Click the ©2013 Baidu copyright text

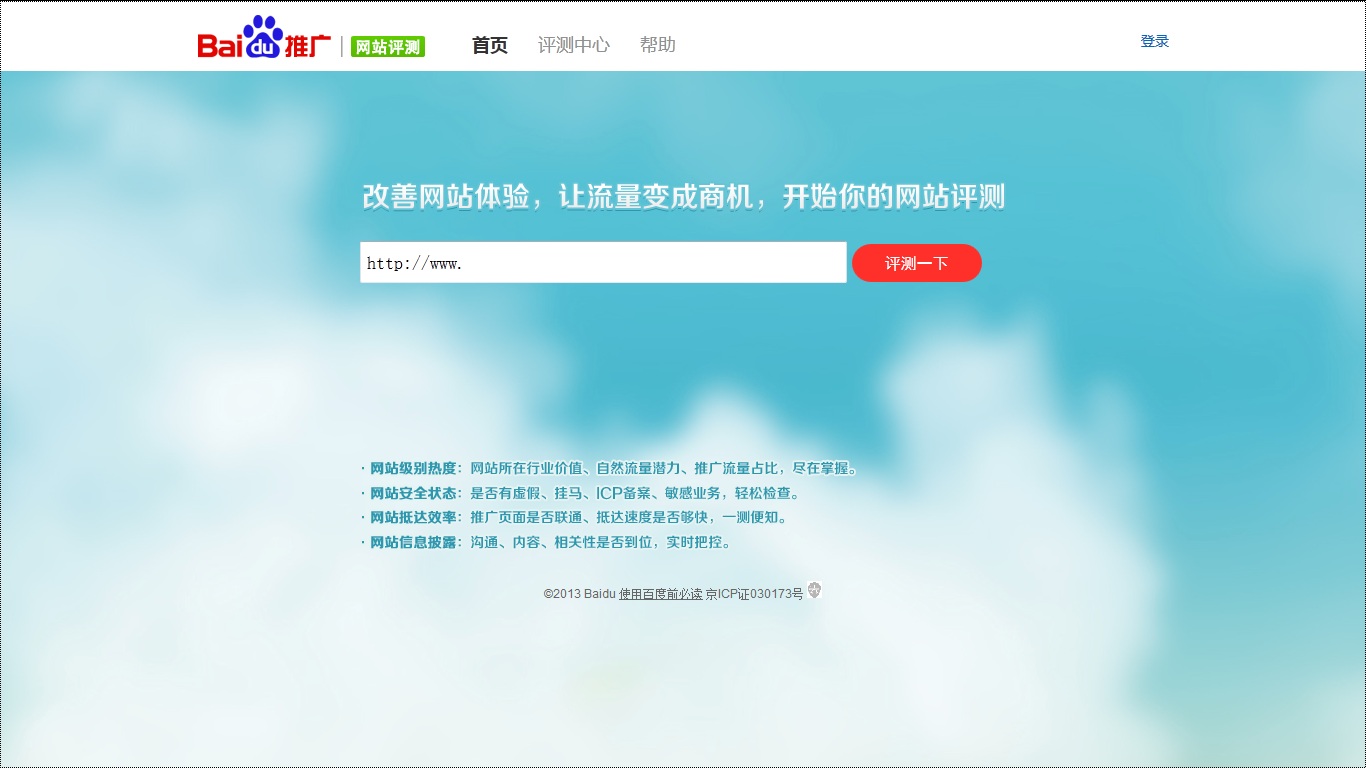(x=580, y=594)
